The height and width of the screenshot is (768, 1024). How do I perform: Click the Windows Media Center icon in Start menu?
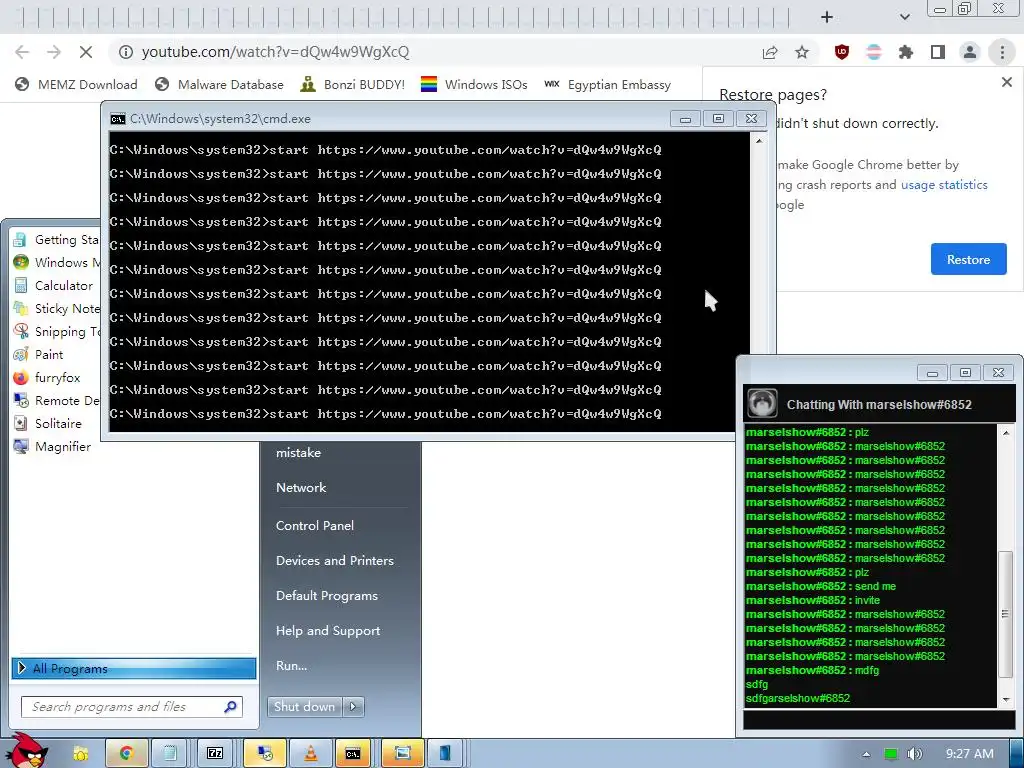[21, 262]
